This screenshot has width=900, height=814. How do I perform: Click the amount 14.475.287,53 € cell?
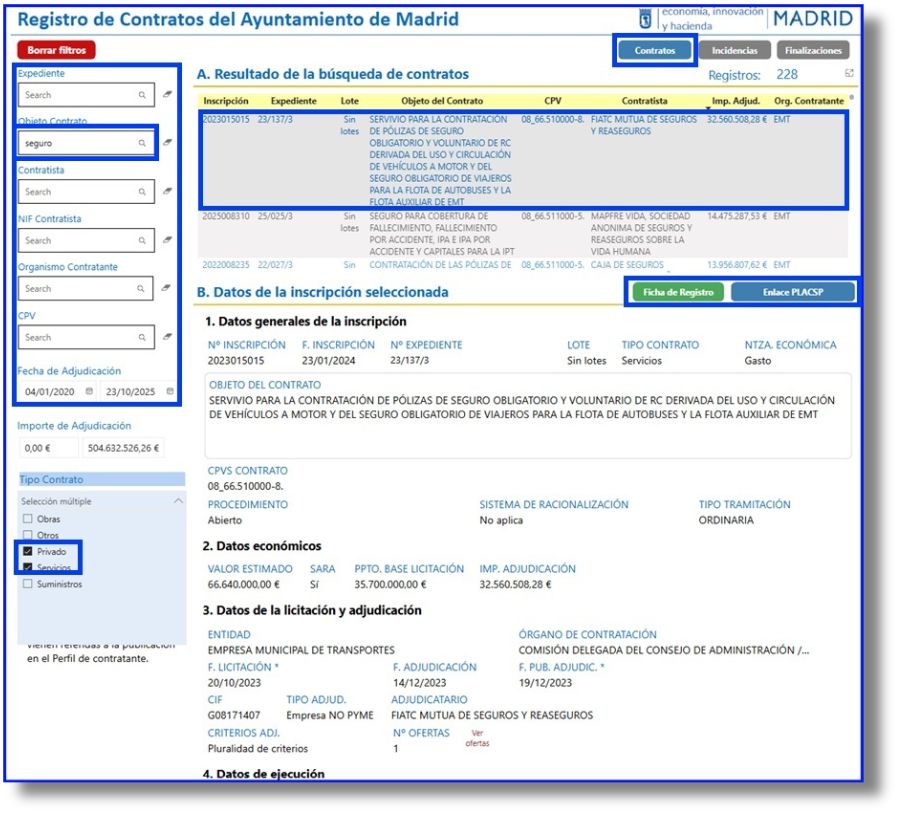coord(736,216)
